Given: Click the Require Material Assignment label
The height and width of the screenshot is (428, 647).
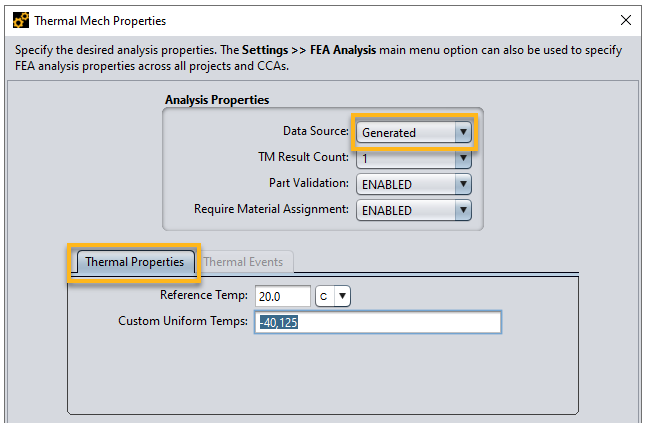Looking at the screenshot, I should tap(271, 209).
